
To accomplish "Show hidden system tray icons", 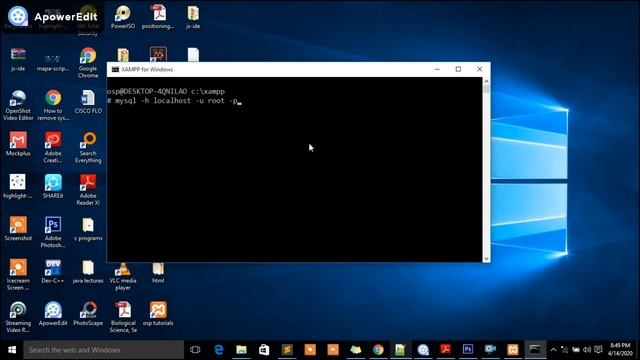I will coord(553,350).
